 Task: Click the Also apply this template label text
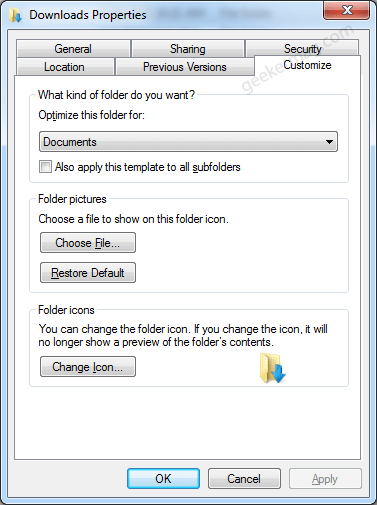148,167
